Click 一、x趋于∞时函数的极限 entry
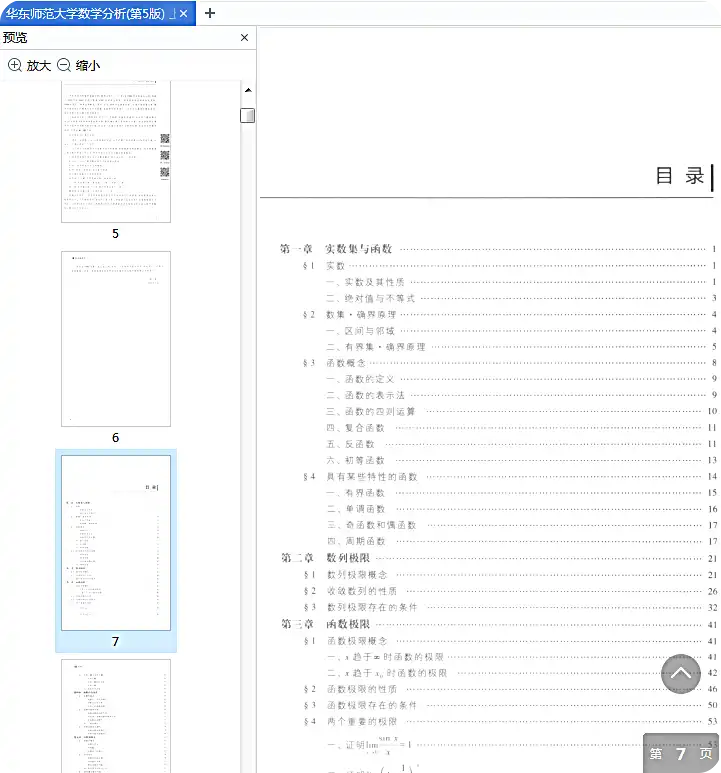 pos(522,657)
